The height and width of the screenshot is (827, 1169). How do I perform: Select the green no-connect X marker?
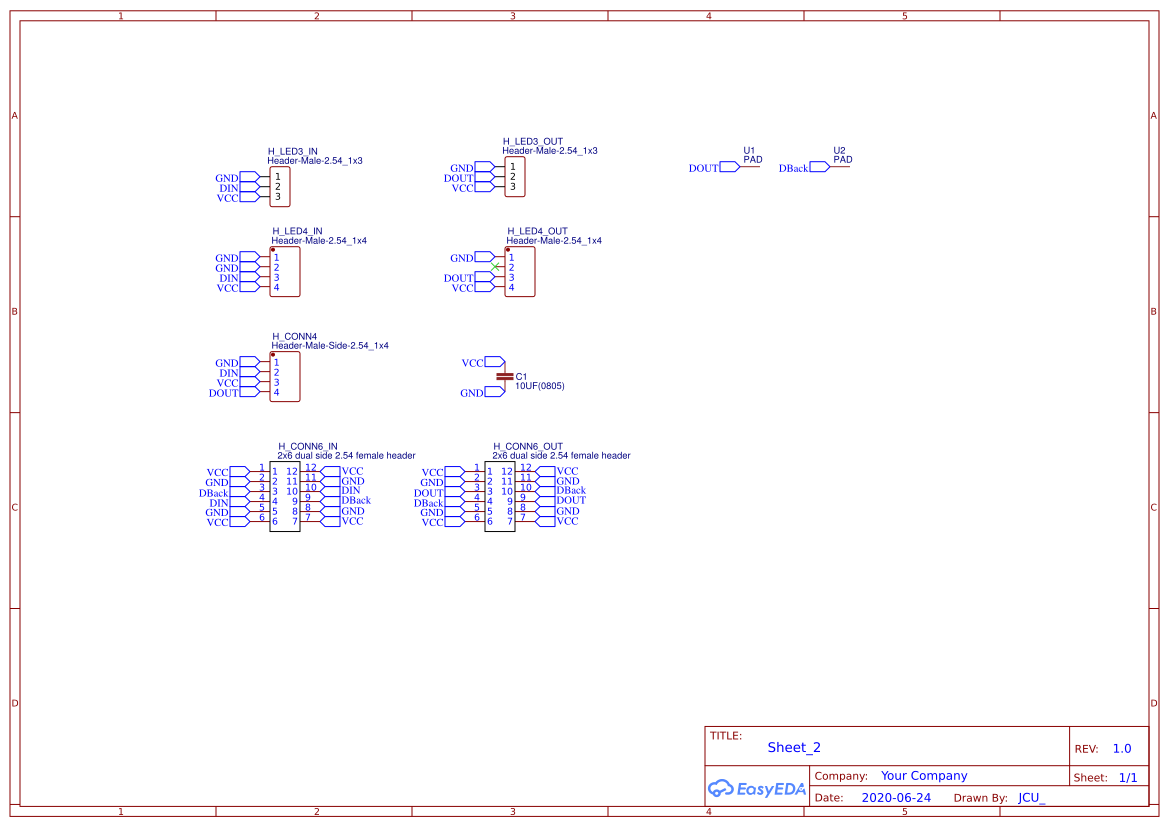pos(495,266)
